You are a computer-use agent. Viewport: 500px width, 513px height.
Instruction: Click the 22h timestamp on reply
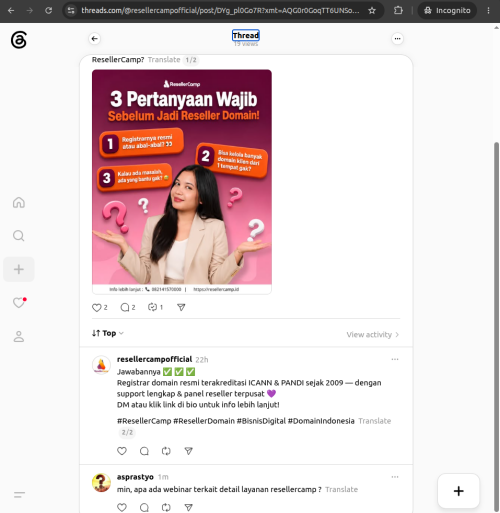click(202, 360)
